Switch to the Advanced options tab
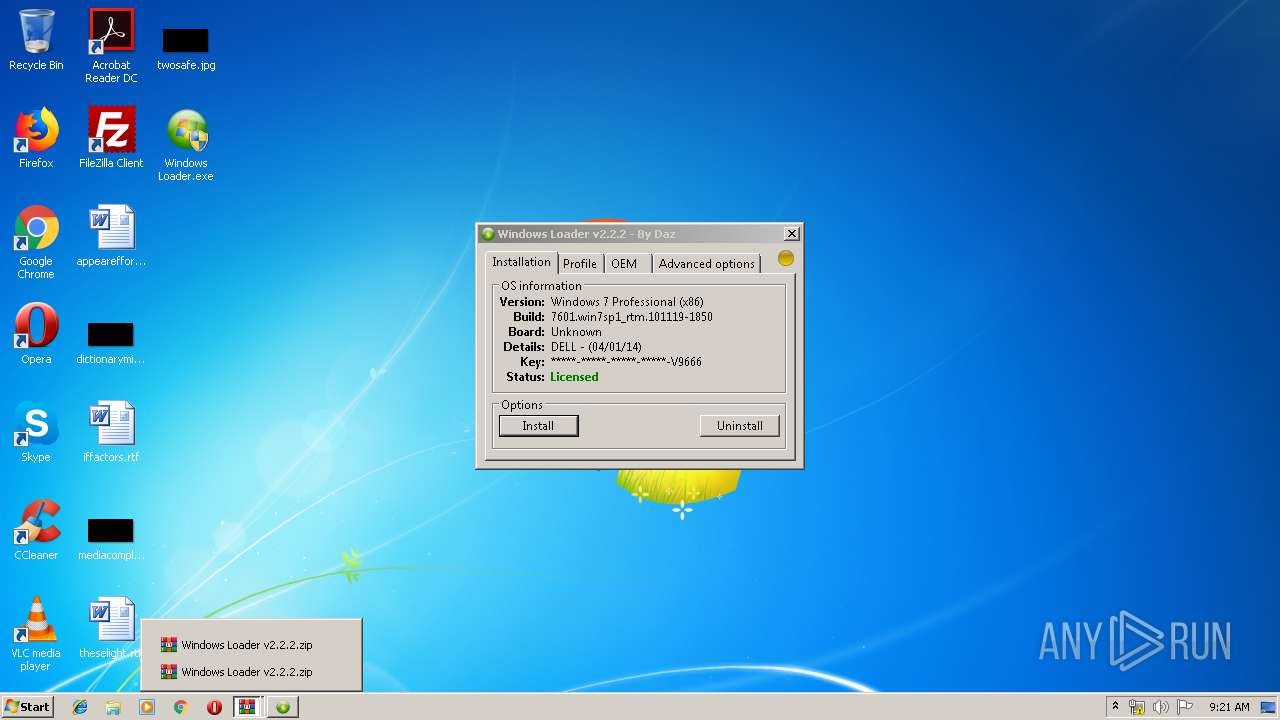Viewport: 1280px width, 720px height. pyautogui.click(x=706, y=264)
